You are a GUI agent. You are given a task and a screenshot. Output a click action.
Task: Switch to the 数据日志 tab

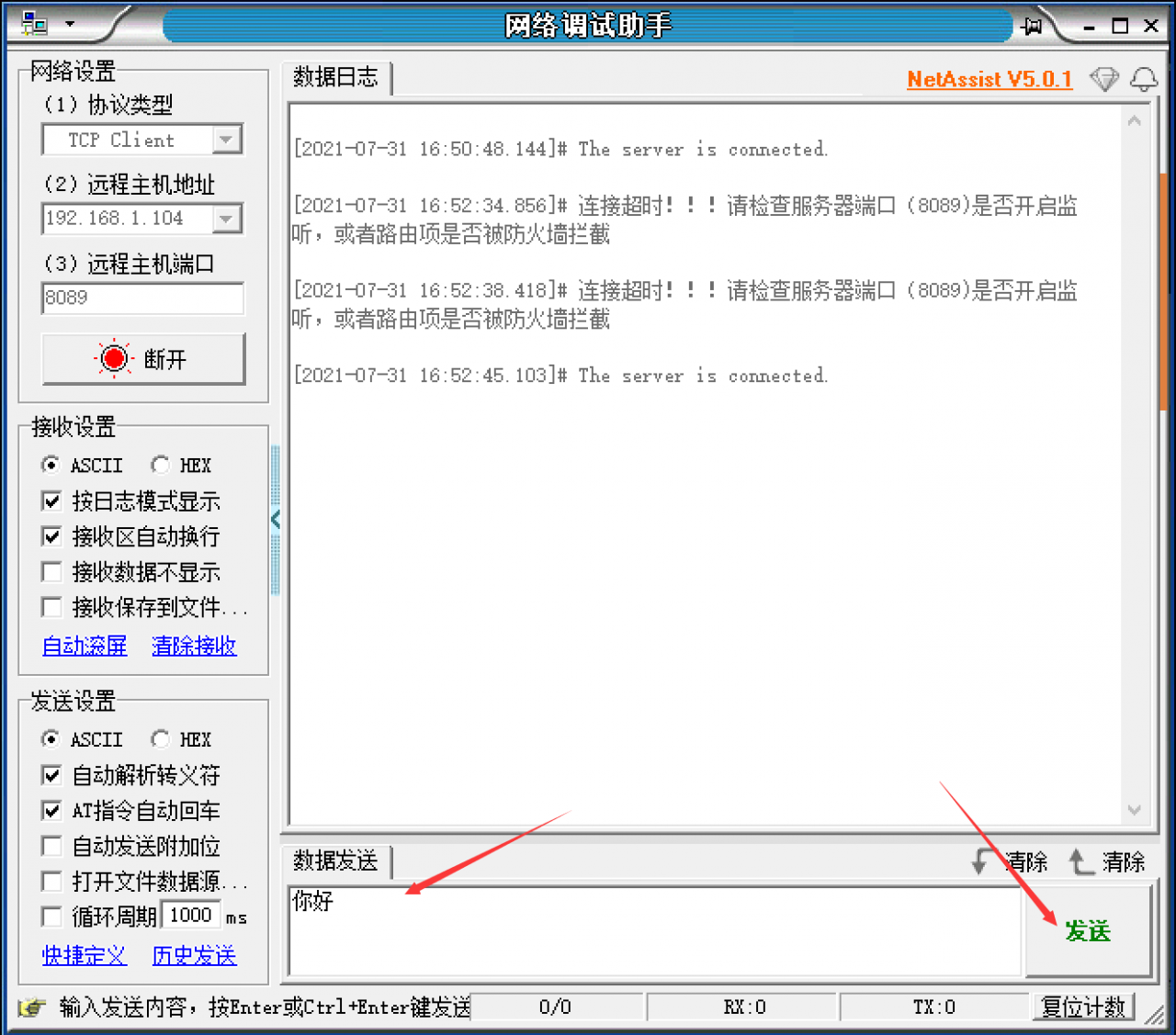[x=336, y=78]
